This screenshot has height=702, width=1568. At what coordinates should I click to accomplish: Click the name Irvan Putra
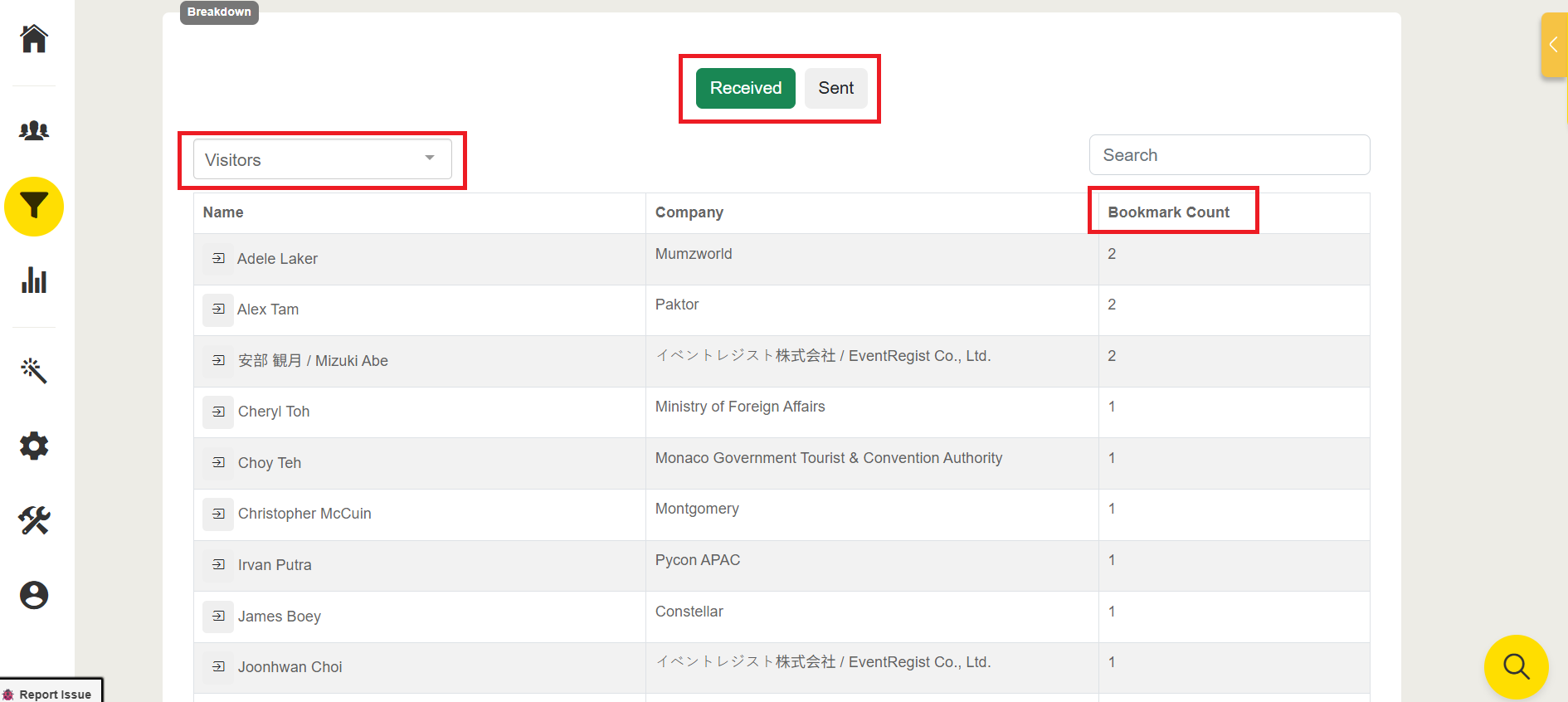click(275, 565)
